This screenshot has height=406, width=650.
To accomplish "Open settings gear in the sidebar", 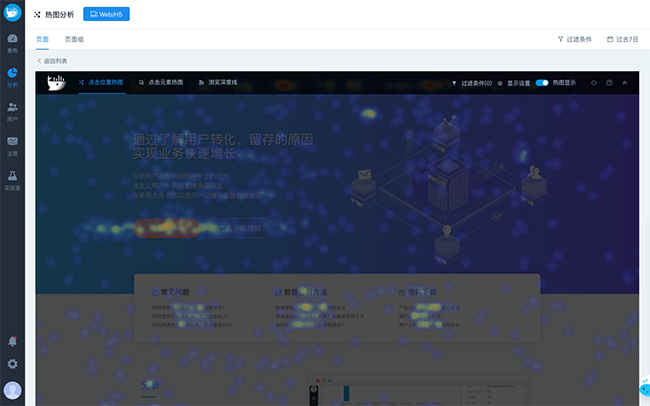I will pyautogui.click(x=12, y=364).
